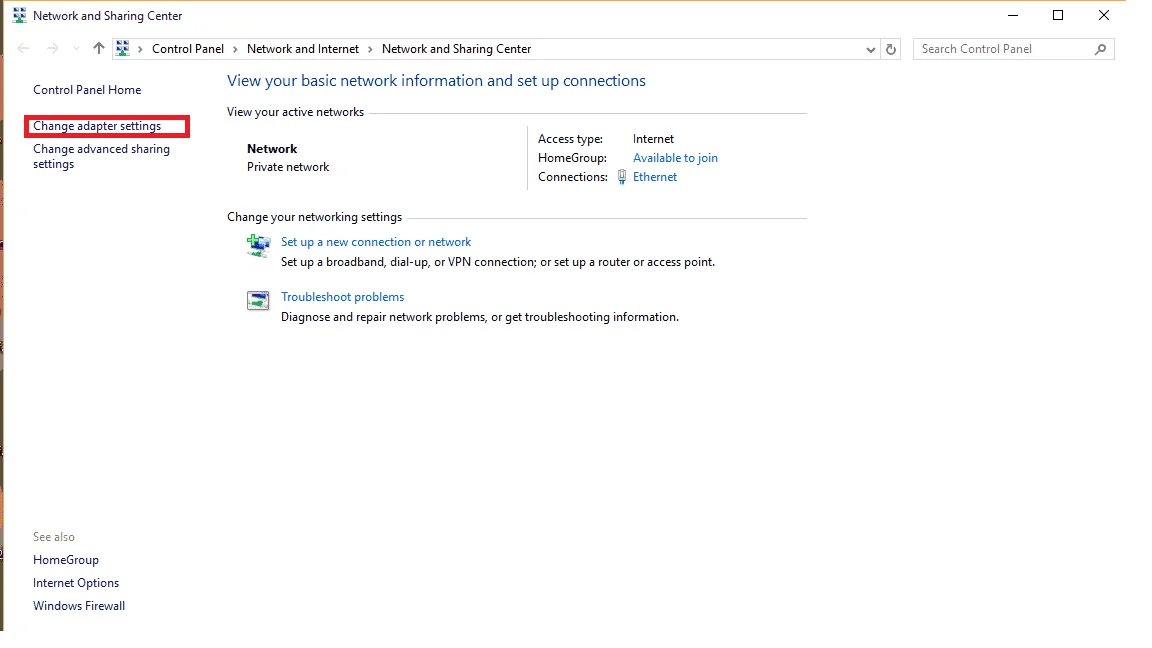This screenshot has height=648, width=1152.
Task: Expand chevron after Control Panel breadcrumb
Action: pos(235,49)
